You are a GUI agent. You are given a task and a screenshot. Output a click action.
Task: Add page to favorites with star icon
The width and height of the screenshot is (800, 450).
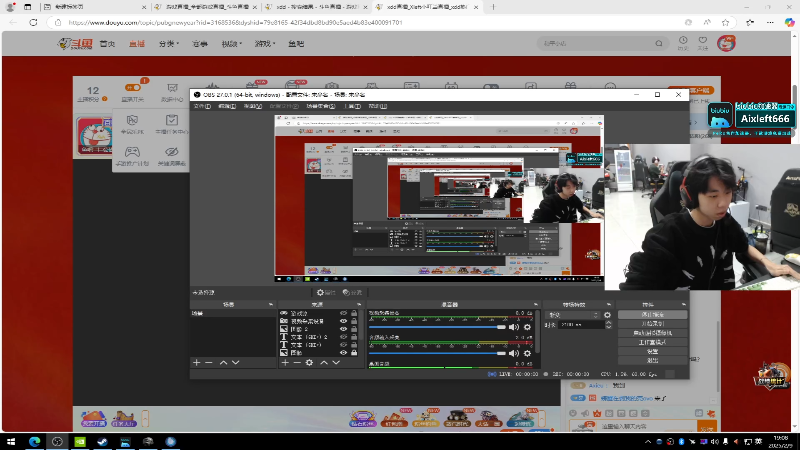(x=725, y=22)
